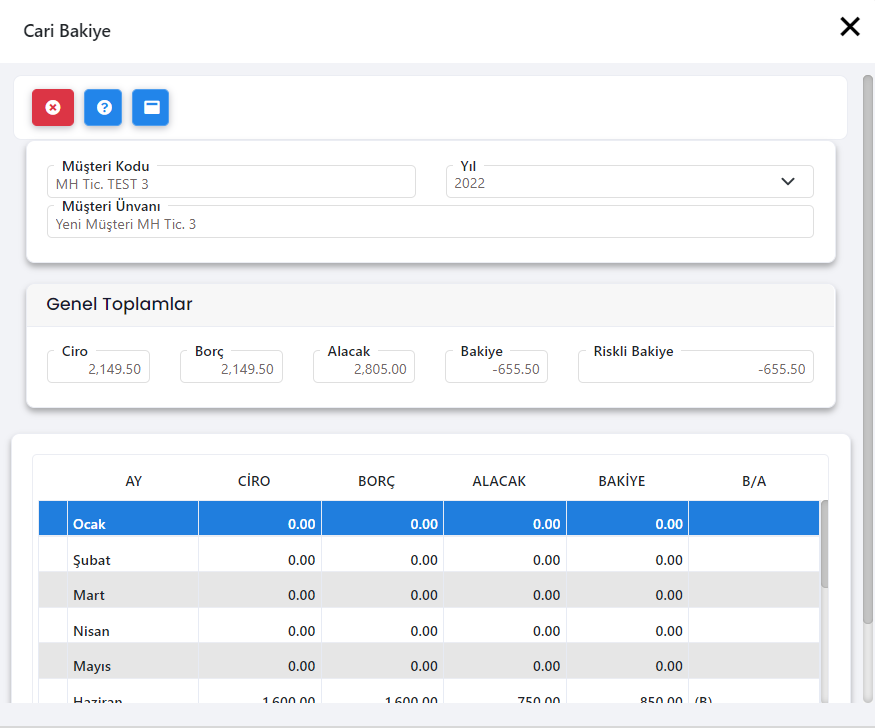Click the red cancel icon button
The image size is (875, 728).
pos(53,107)
